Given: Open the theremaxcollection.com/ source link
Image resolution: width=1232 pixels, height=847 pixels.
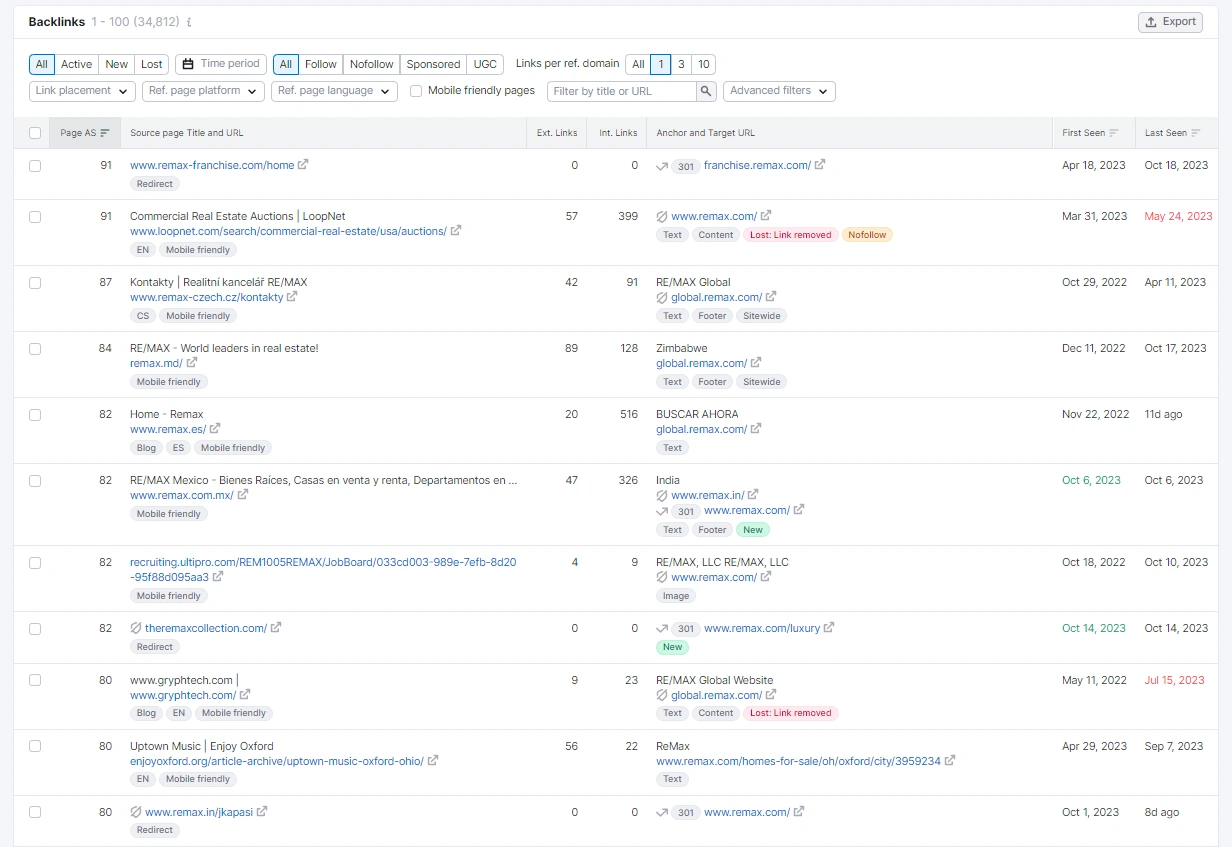Looking at the screenshot, I should coord(206,628).
